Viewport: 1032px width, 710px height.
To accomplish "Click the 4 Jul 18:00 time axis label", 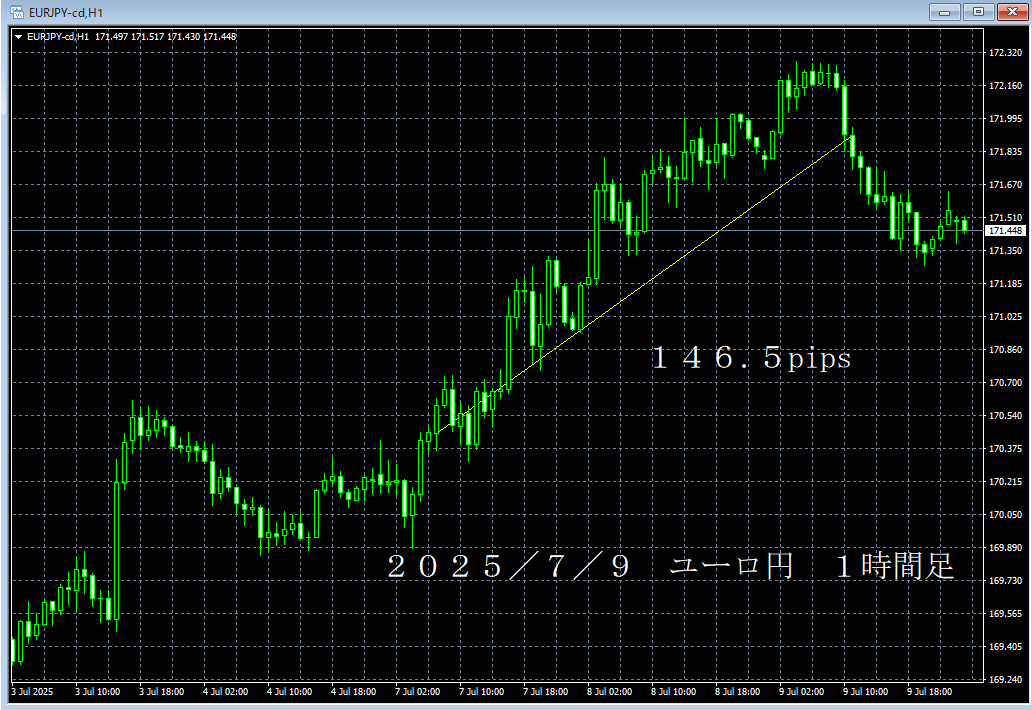I will point(353,692).
